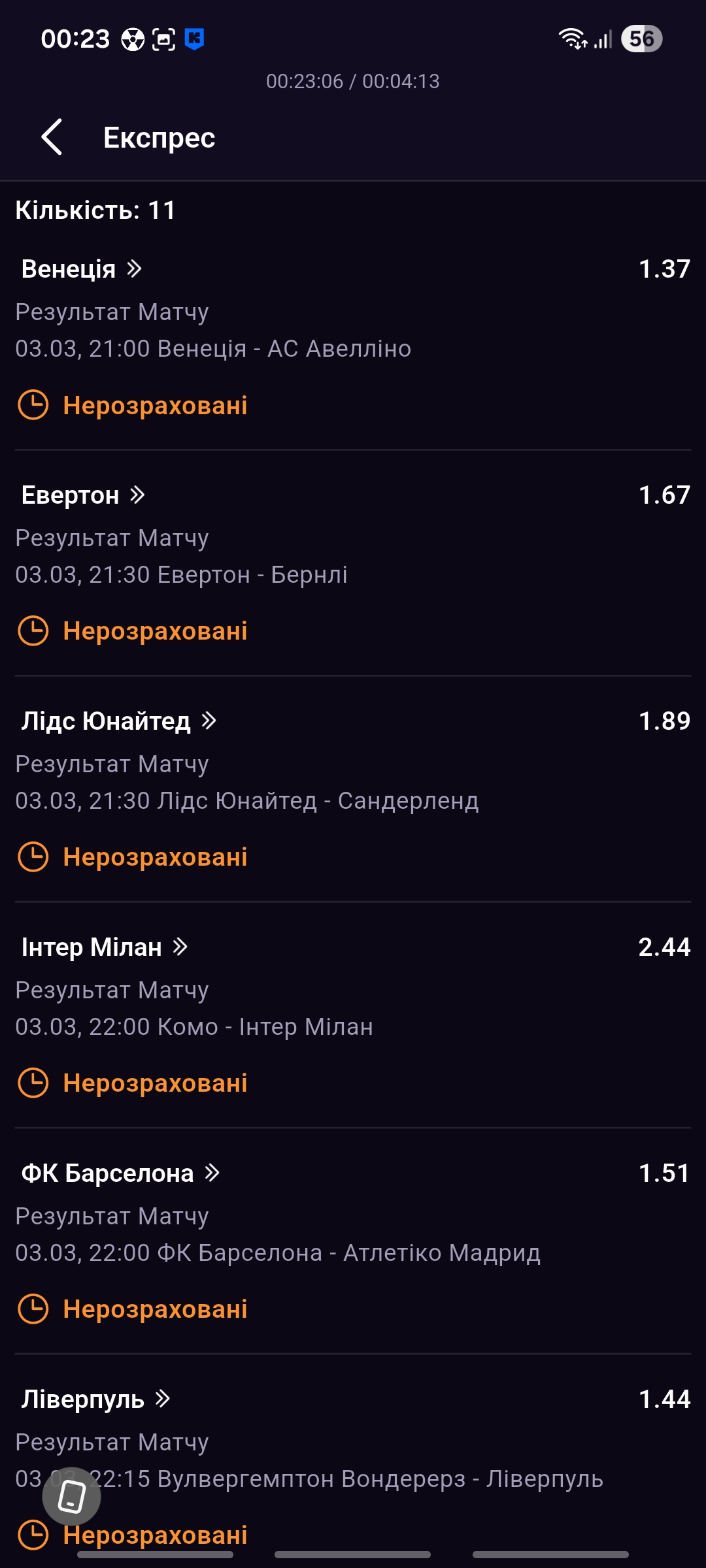Tap the clock icon under Венеція bet
This screenshot has height=1568, width=706.
pyautogui.click(x=33, y=405)
